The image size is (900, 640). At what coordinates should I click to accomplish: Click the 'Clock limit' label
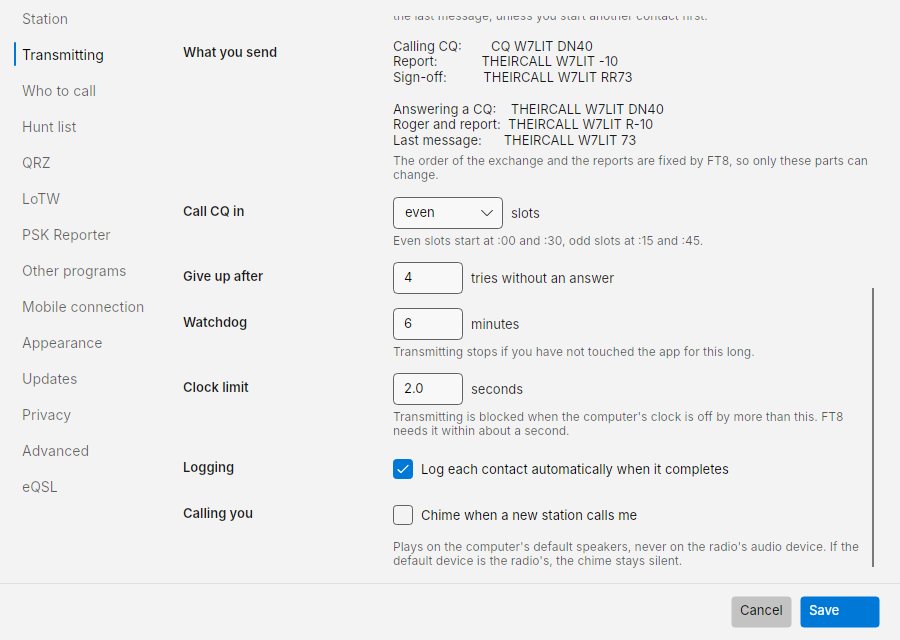(215, 387)
